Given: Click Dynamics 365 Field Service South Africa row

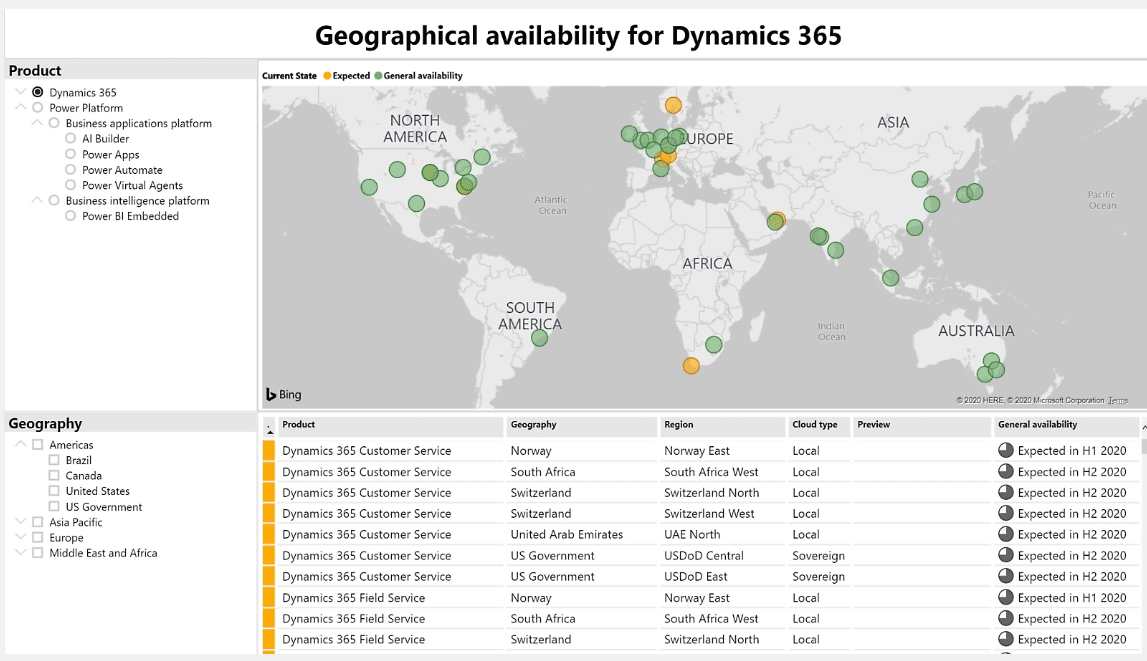Looking at the screenshot, I should [x=701, y=619].
